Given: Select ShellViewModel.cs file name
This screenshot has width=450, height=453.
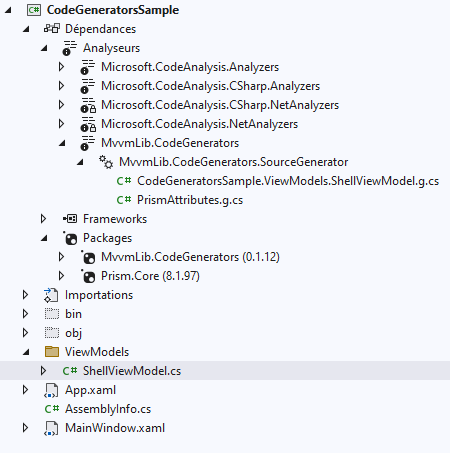Looking at the screenshot, I should (132, 371).
